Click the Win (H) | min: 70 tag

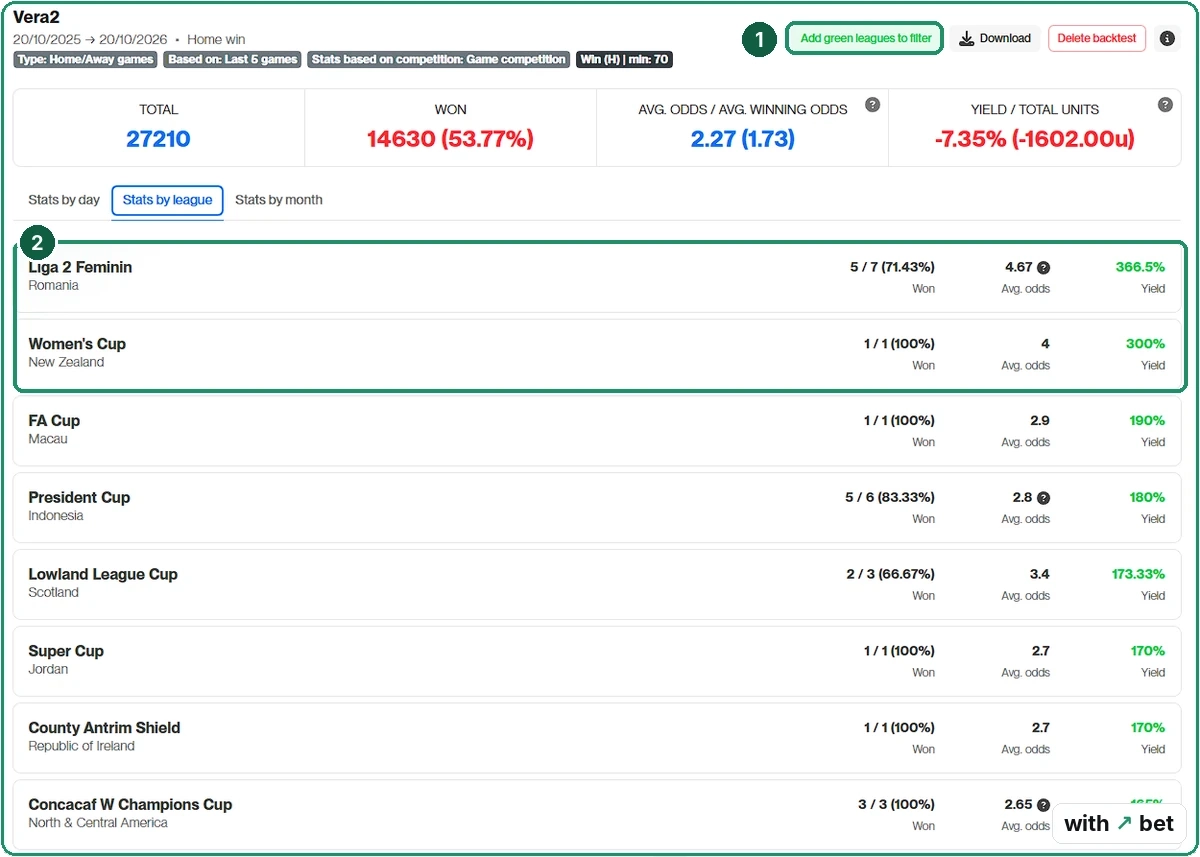coord(624,60)
